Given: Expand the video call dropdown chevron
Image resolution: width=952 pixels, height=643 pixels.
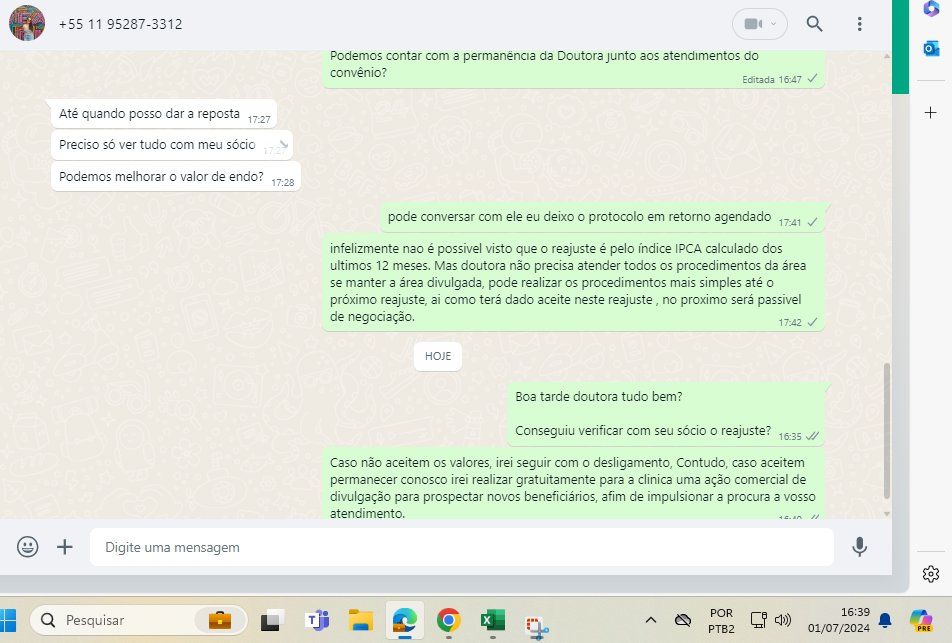Looking at the screenshot, I should click(x=775, y=24).
